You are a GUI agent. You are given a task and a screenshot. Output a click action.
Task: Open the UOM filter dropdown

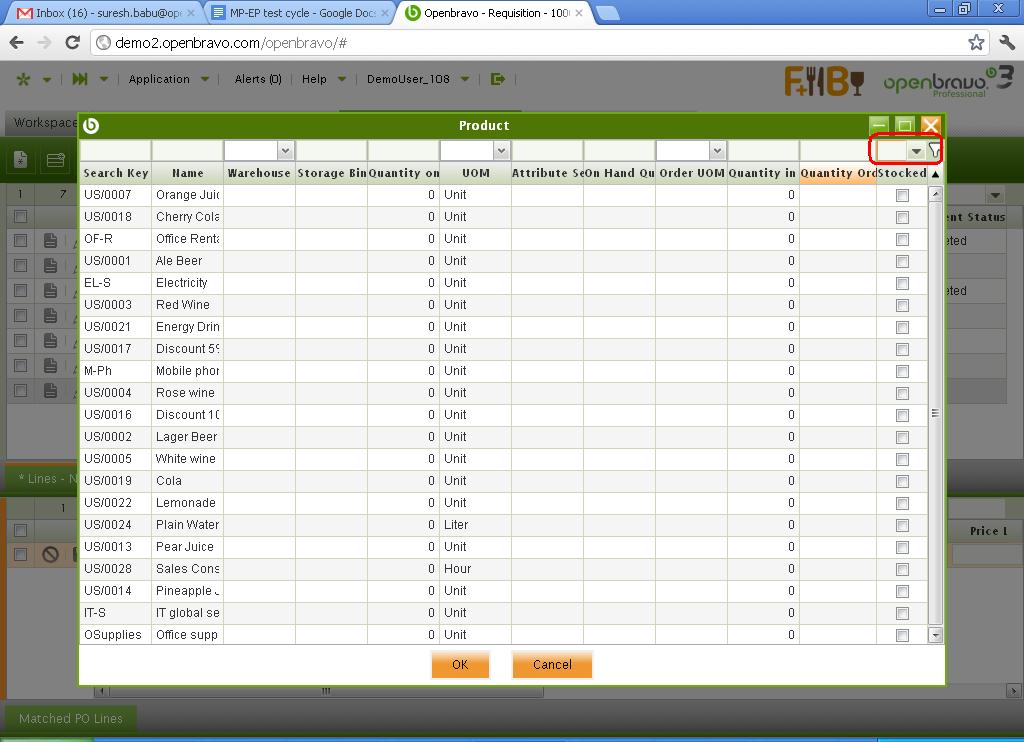click(x=501, y=151)
